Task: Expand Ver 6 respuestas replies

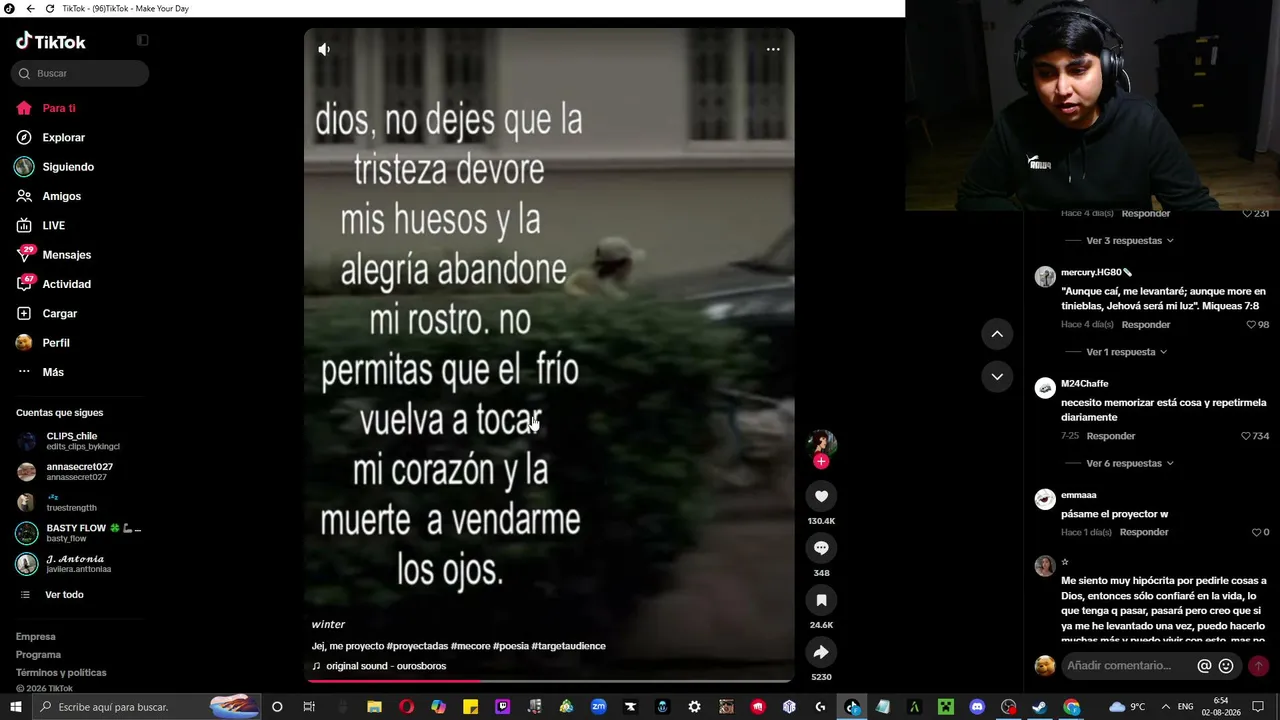Action: [1130, 463]
